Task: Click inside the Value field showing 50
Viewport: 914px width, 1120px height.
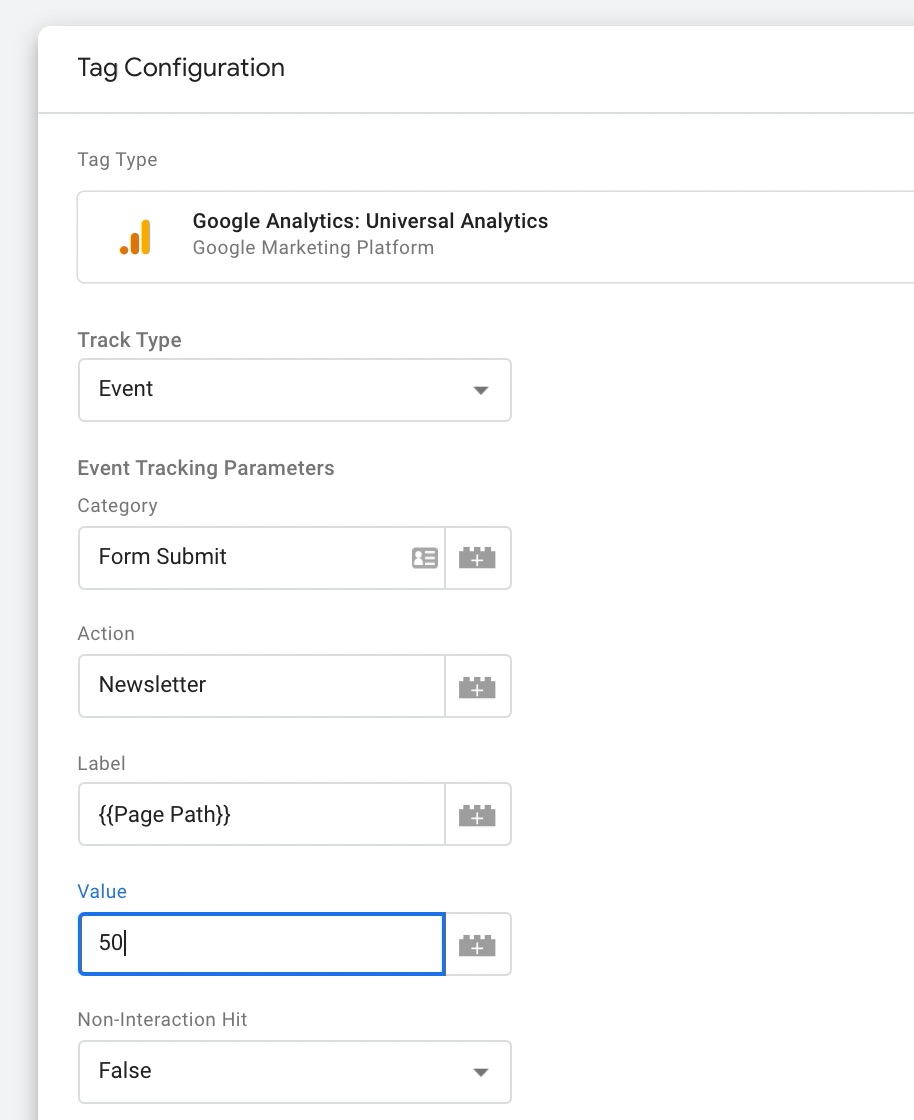Action: pos(261,944)
